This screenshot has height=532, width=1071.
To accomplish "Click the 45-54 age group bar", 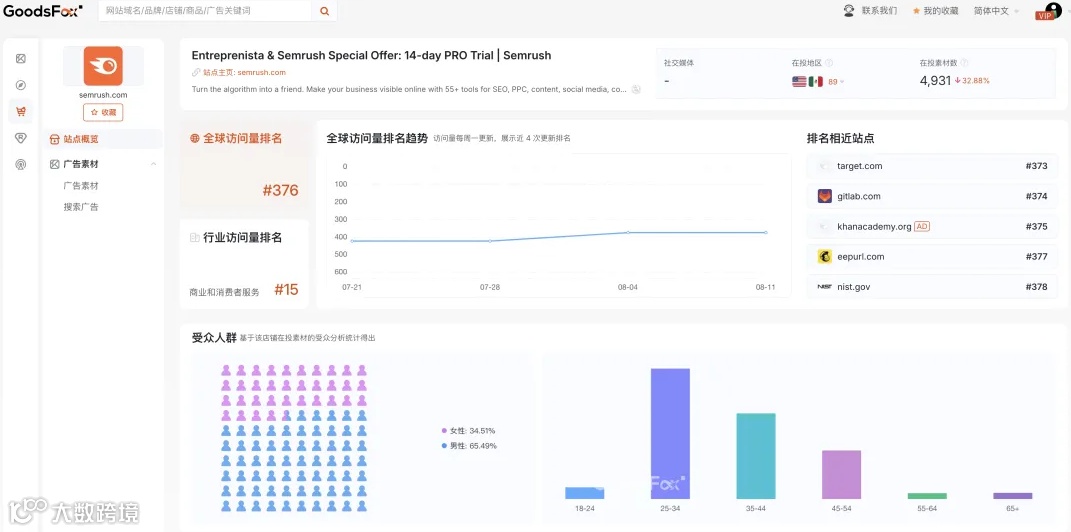I will tap(842, 475).
